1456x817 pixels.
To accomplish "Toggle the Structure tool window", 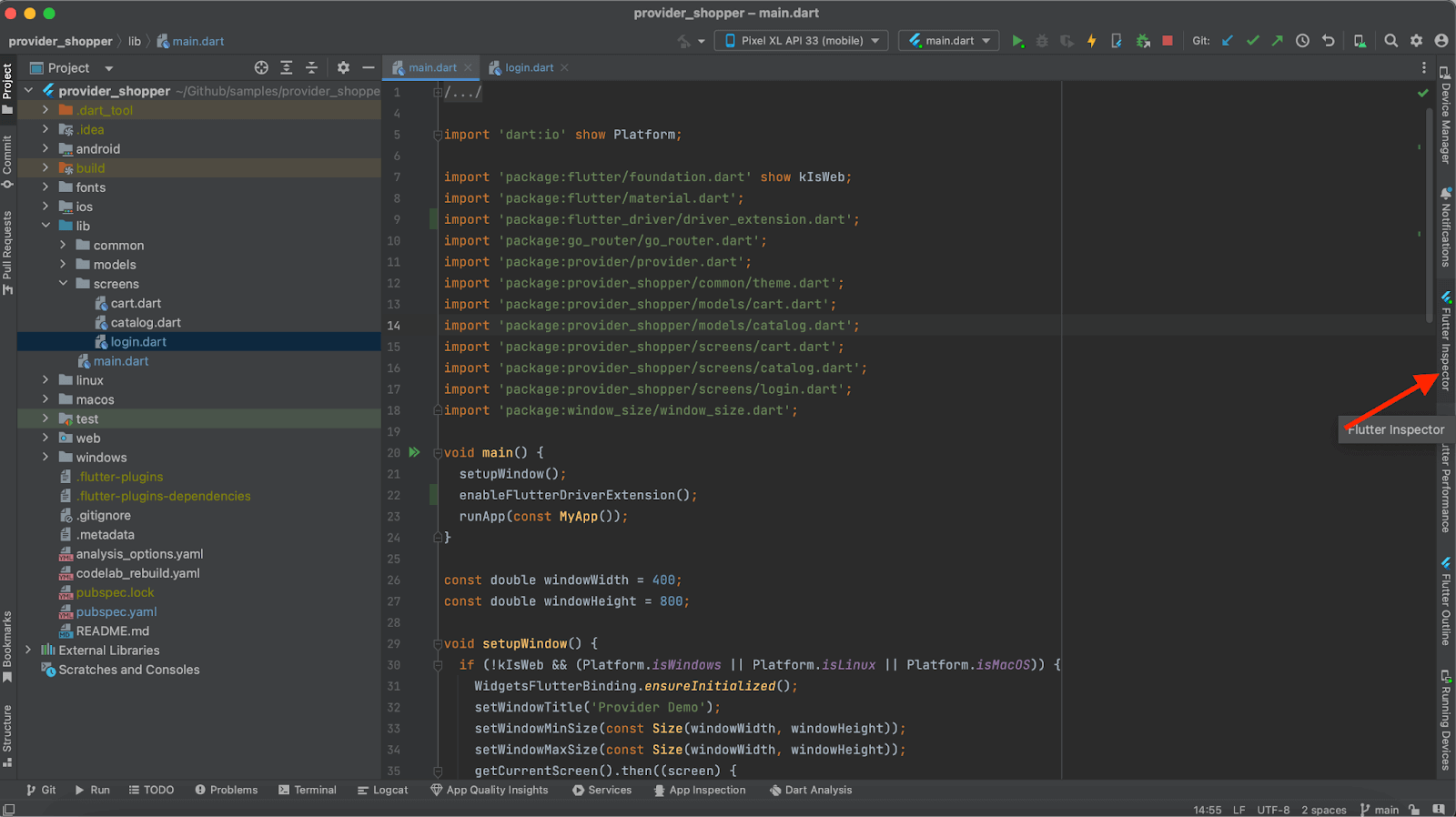I will click(x=7, y=735).
